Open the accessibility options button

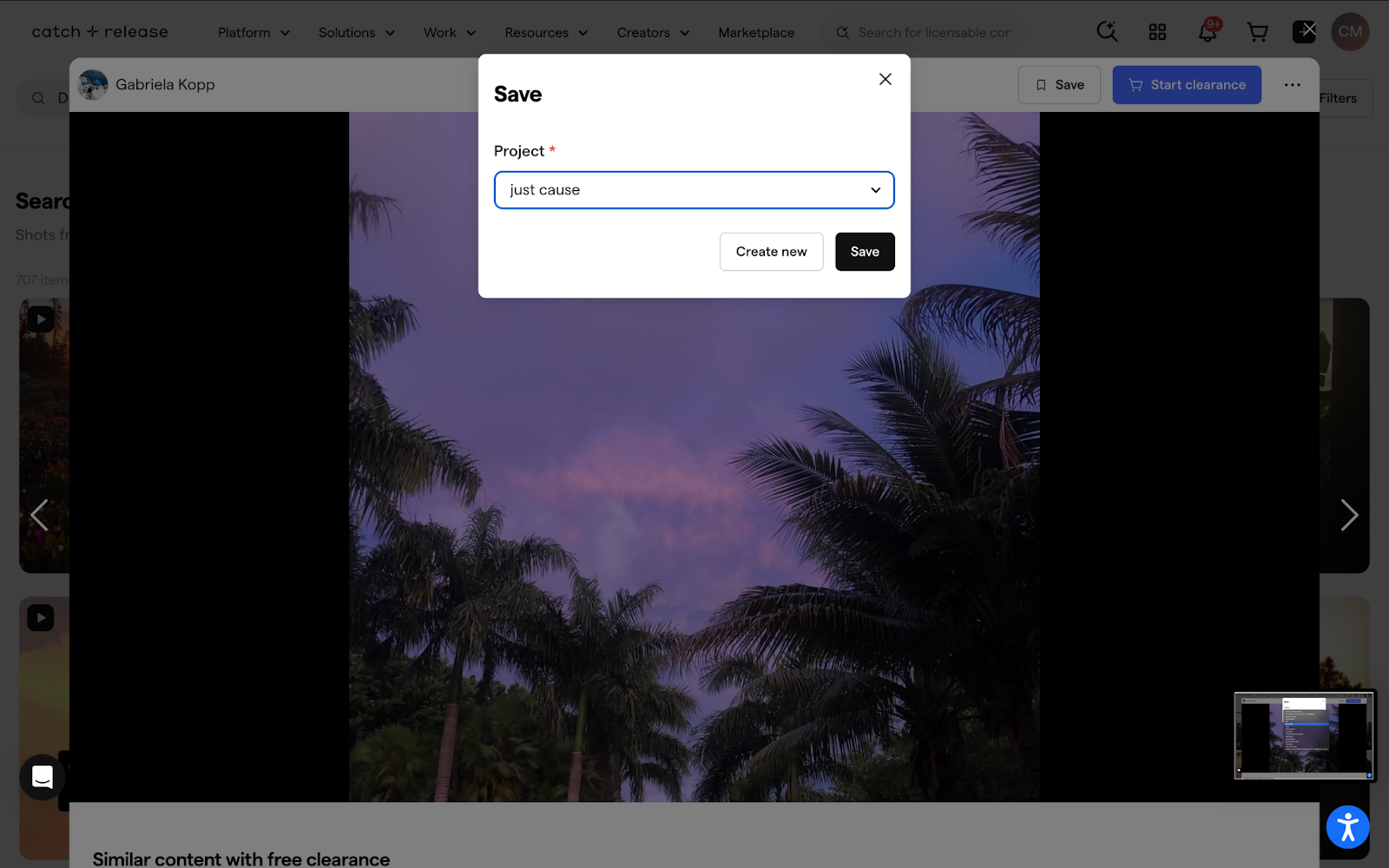[1347, 827]
